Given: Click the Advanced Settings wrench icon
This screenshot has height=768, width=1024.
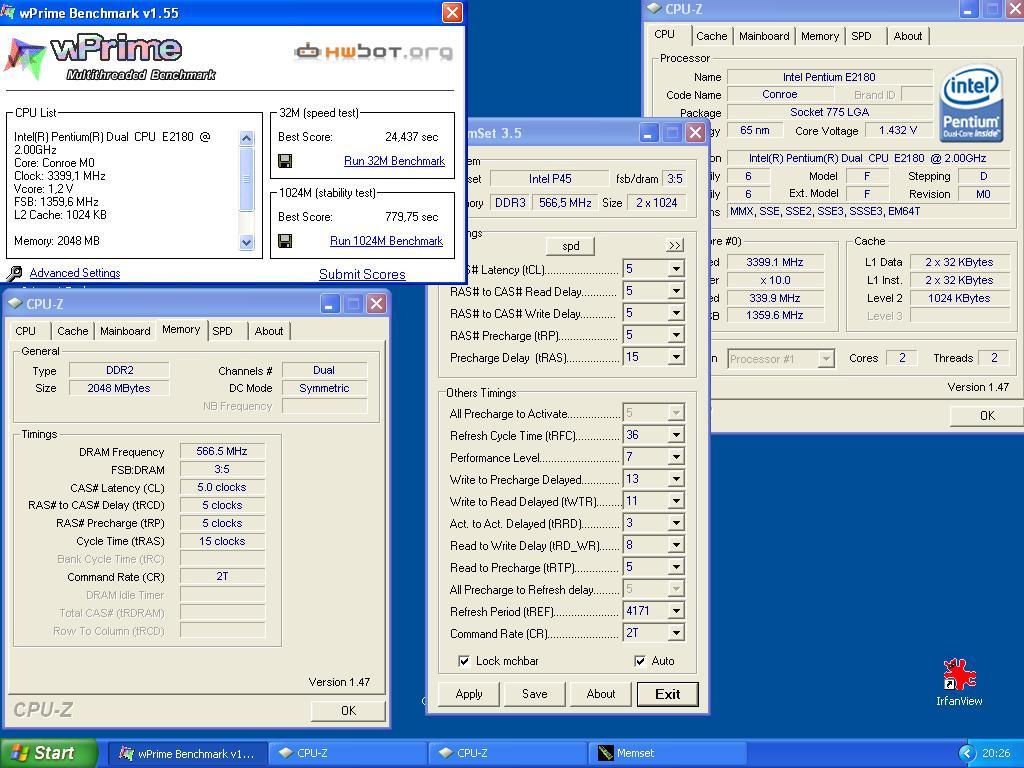Looking at the screenshot, I should [14, 273].
